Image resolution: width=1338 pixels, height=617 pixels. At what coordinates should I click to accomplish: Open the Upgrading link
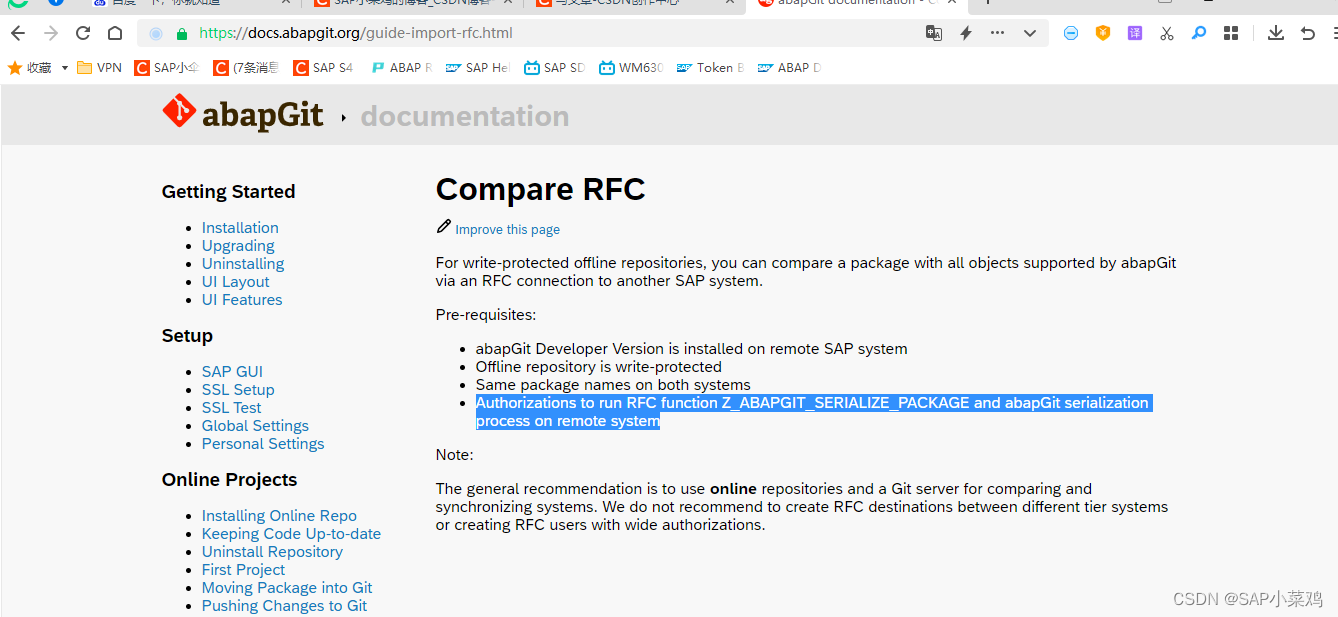pos(238,245)
